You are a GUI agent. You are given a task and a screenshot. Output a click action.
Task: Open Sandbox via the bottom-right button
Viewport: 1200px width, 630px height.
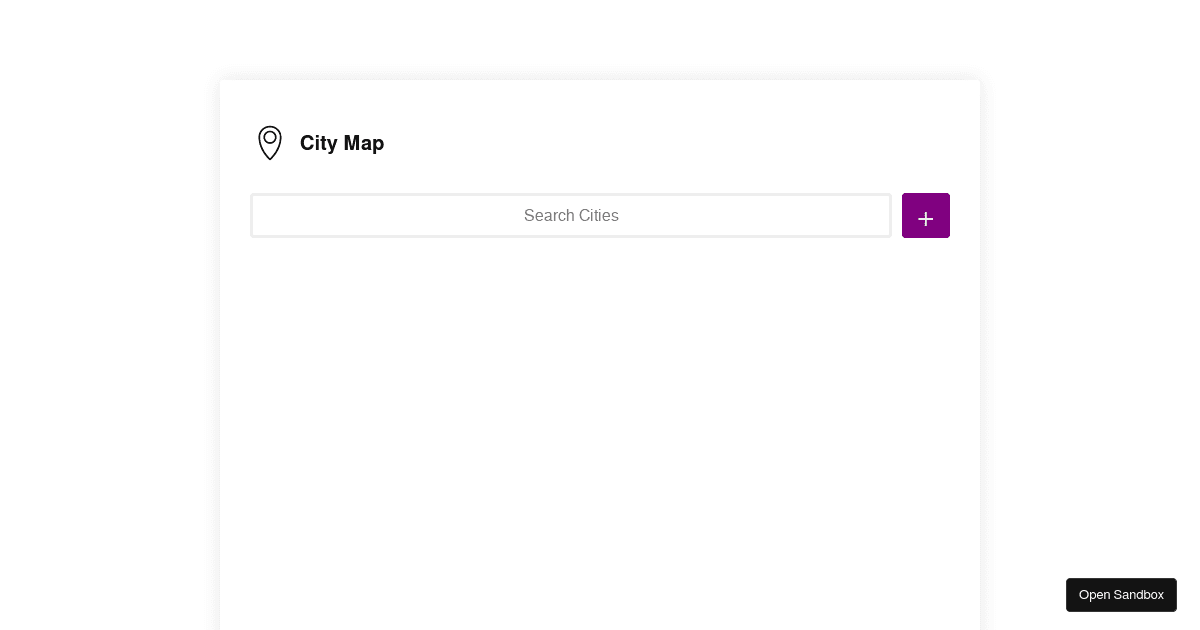1121,595
